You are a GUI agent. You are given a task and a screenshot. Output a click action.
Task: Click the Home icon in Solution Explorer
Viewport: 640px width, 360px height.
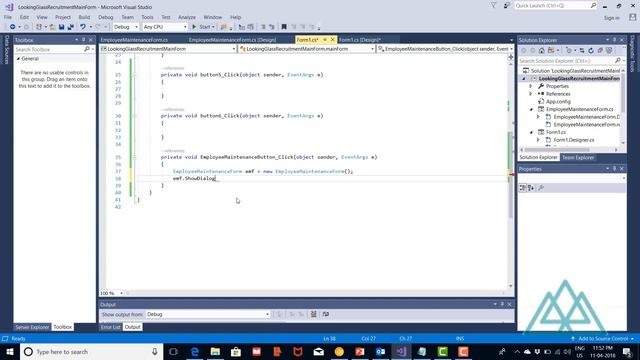[x=542, y=51]
